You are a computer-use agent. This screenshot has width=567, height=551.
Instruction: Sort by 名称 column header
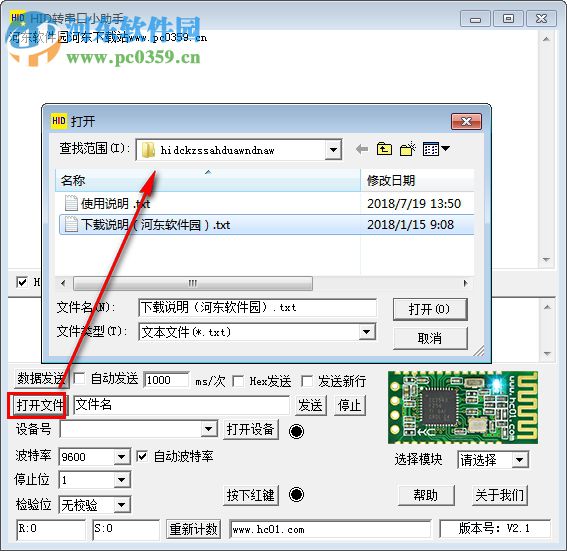click(x=208, y=180)
